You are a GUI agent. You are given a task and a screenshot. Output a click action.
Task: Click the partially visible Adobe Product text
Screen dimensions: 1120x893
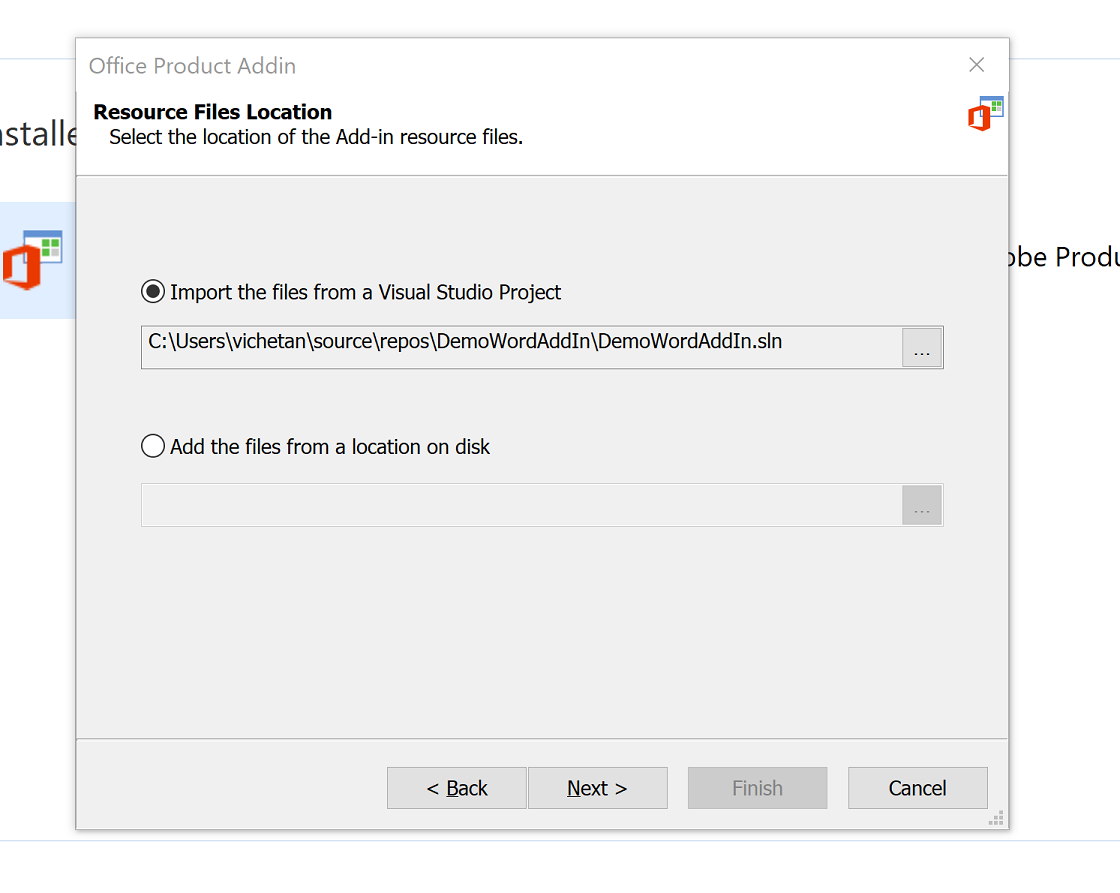click(1064, 257)
